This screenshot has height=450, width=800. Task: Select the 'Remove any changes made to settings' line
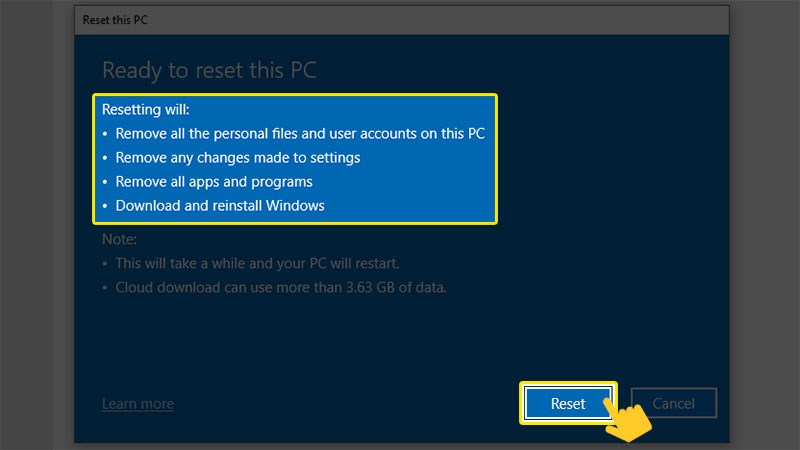tap(237, 157)
